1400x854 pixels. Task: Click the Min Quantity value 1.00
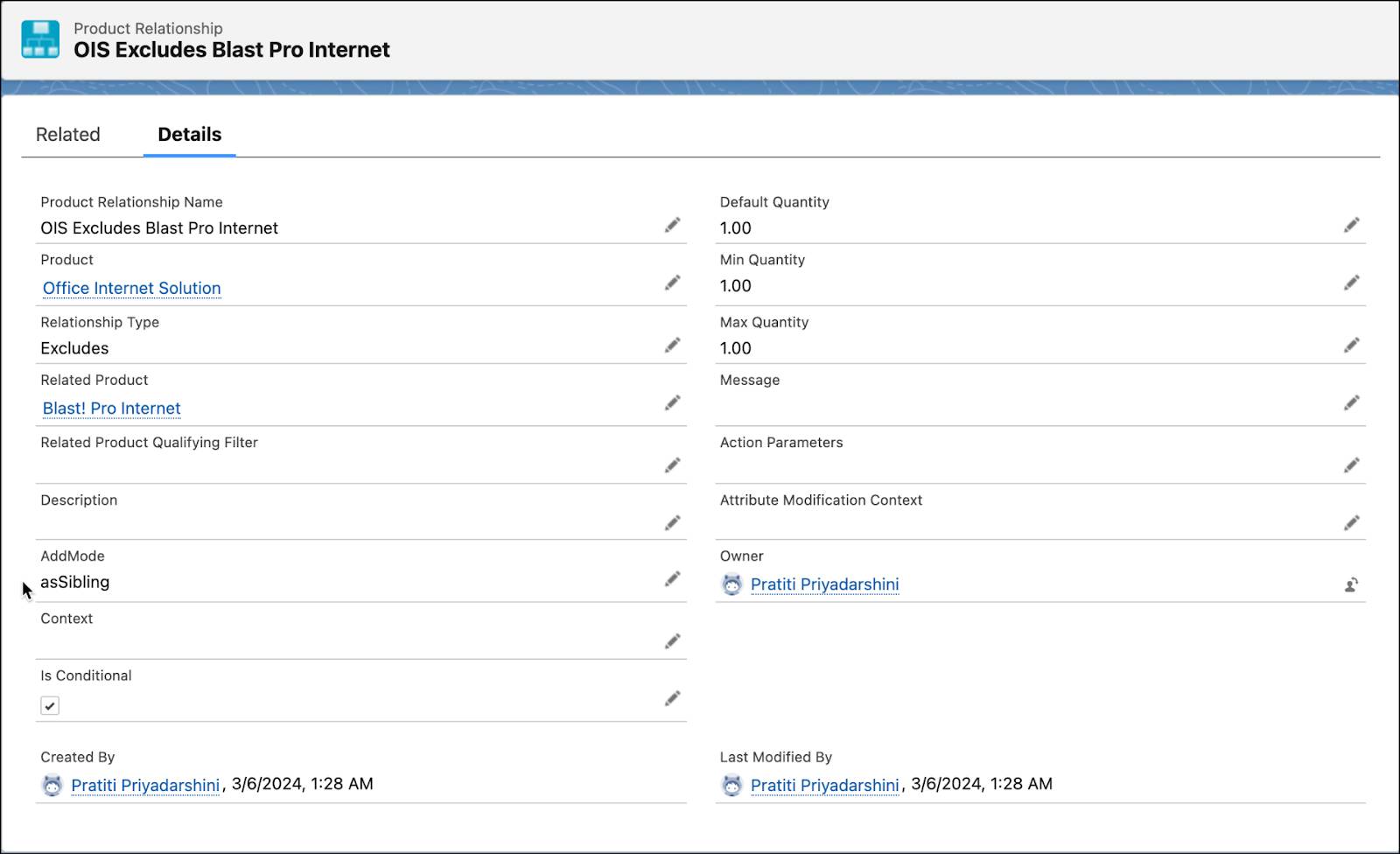(736, 286)
